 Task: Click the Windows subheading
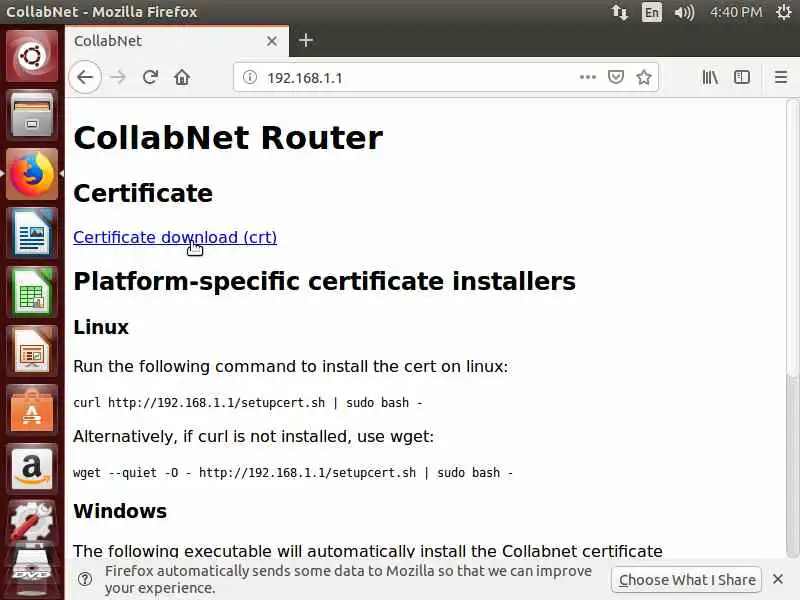(x=120, y=511)
